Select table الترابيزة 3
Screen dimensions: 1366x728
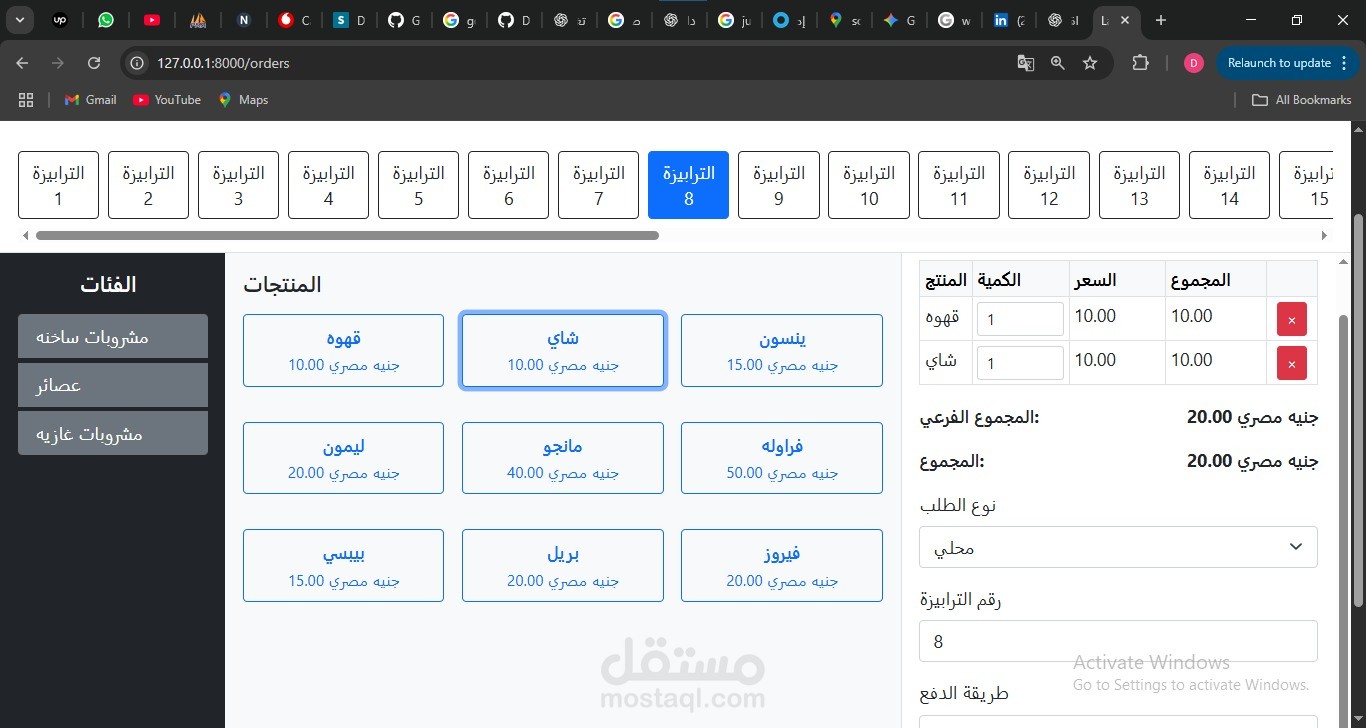(238, 185)
